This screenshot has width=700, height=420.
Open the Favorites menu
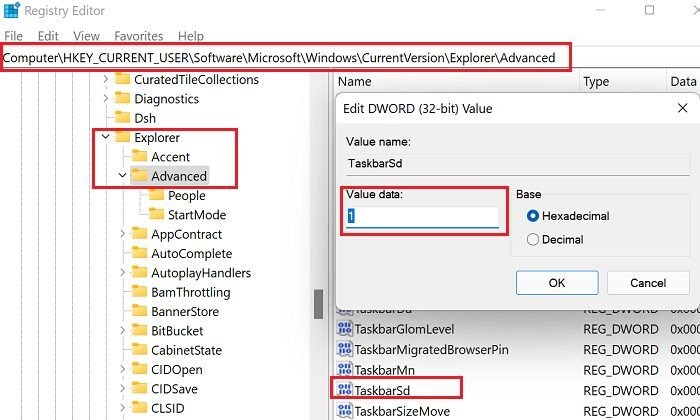(139, 36)
